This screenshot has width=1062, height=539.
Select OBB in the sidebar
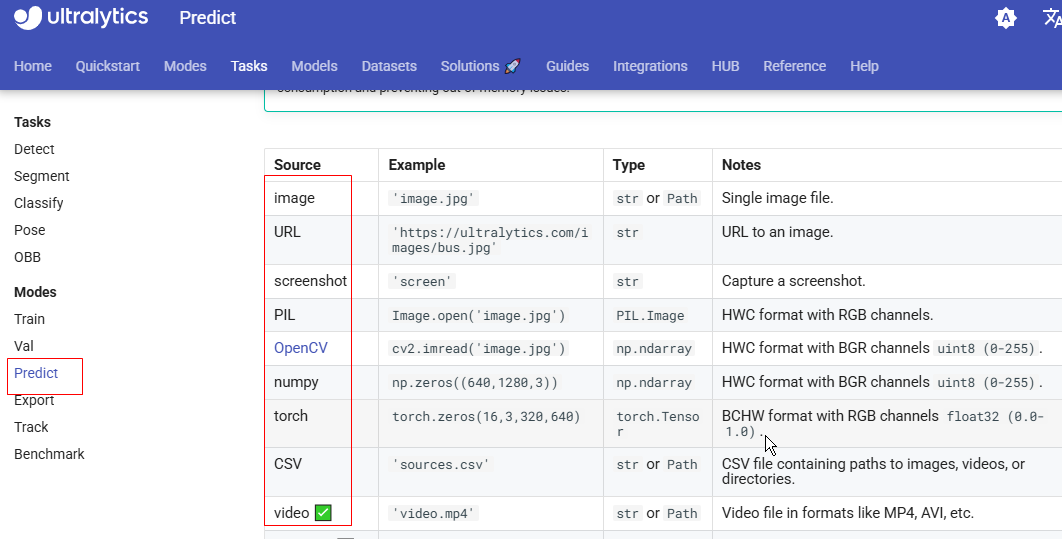[x=27, y=257]
